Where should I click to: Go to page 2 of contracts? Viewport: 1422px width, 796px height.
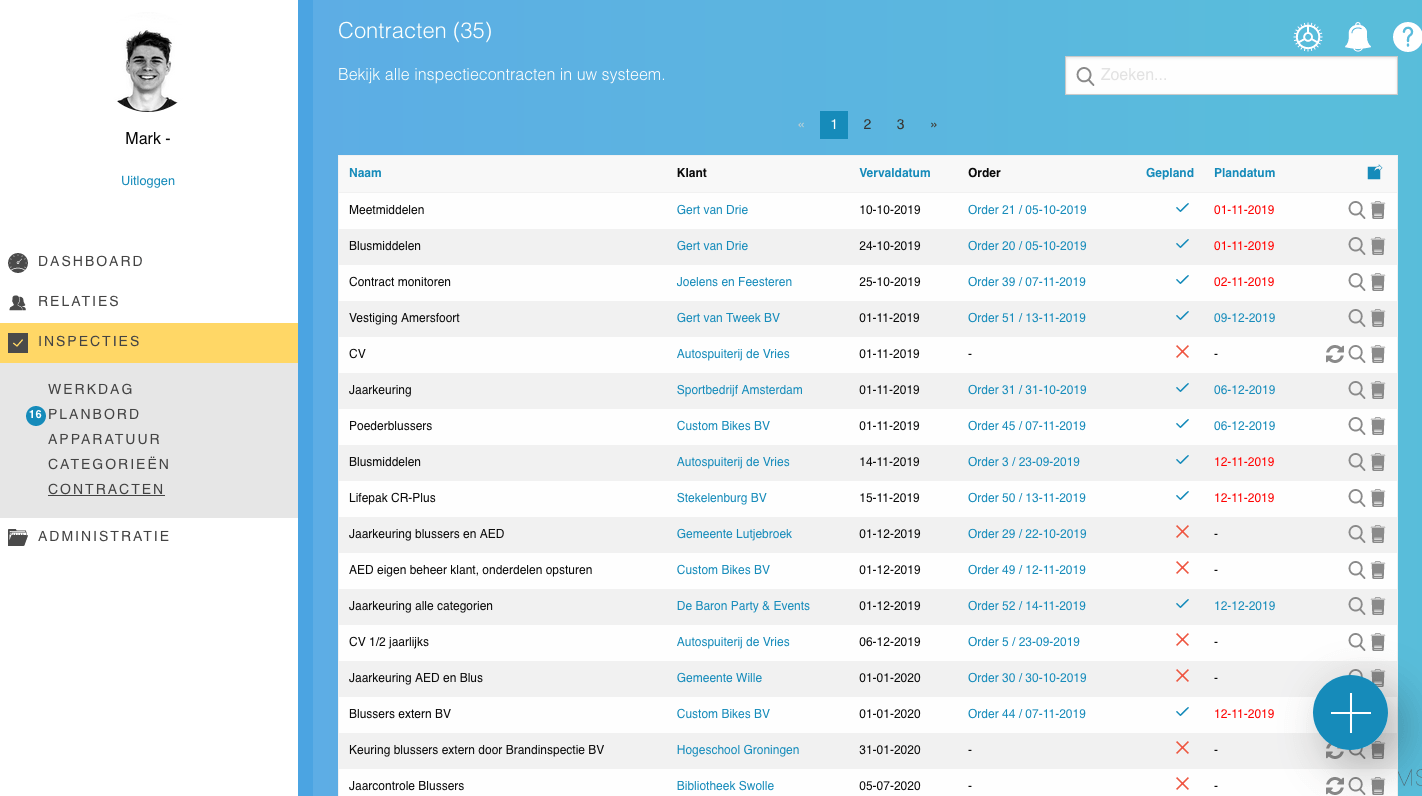[867, 125]
